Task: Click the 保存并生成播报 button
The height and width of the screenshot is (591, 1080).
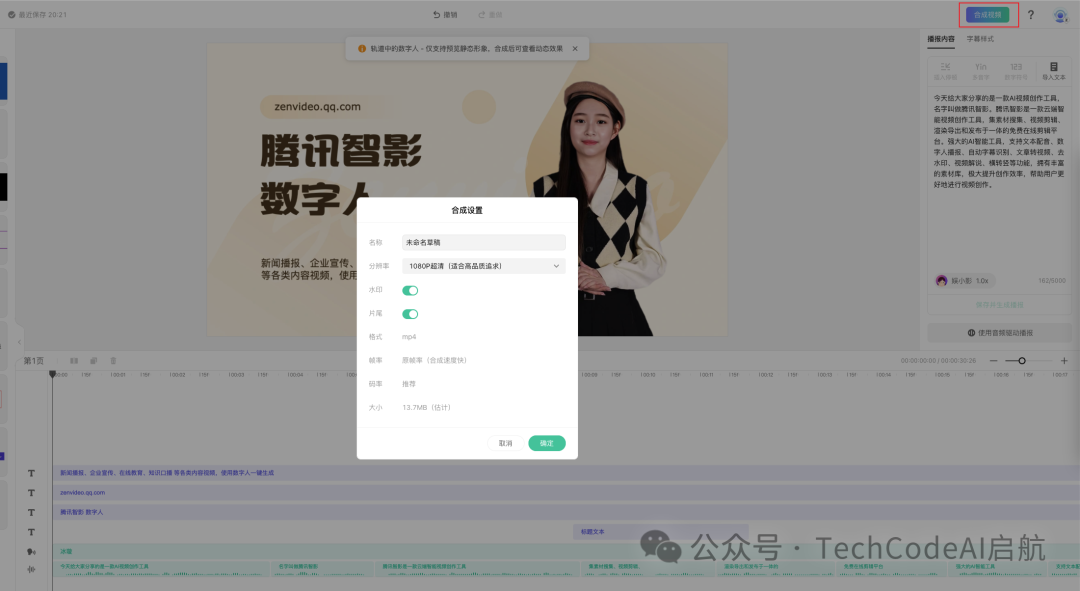Action: 999,304
